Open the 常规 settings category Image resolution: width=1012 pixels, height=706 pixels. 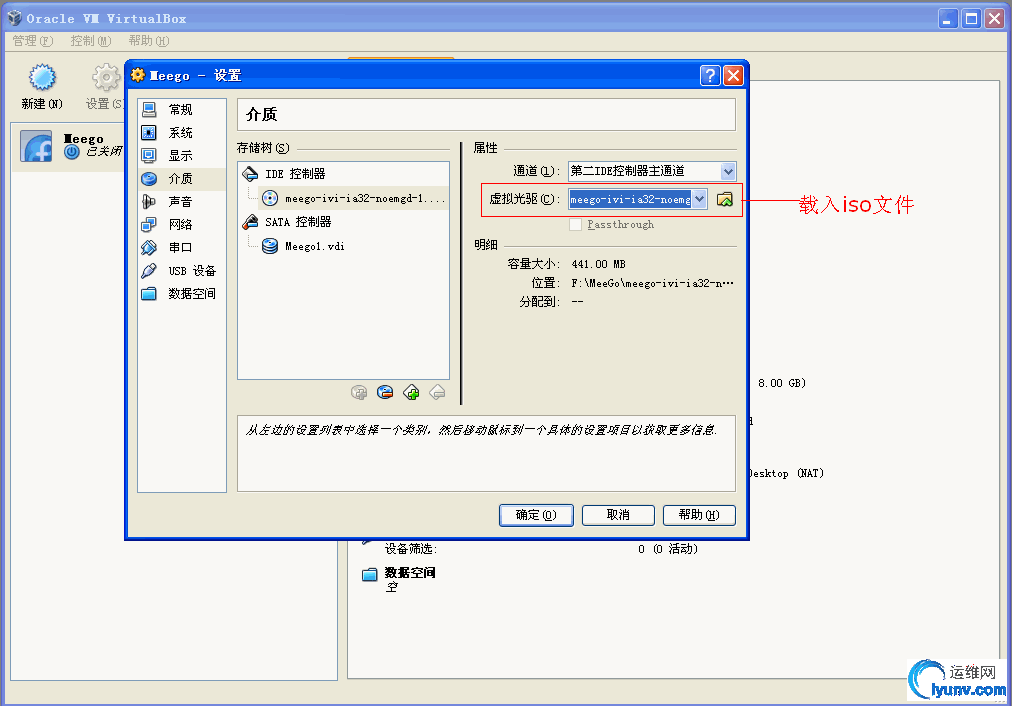pyautogui.click(x=182, y=109)
